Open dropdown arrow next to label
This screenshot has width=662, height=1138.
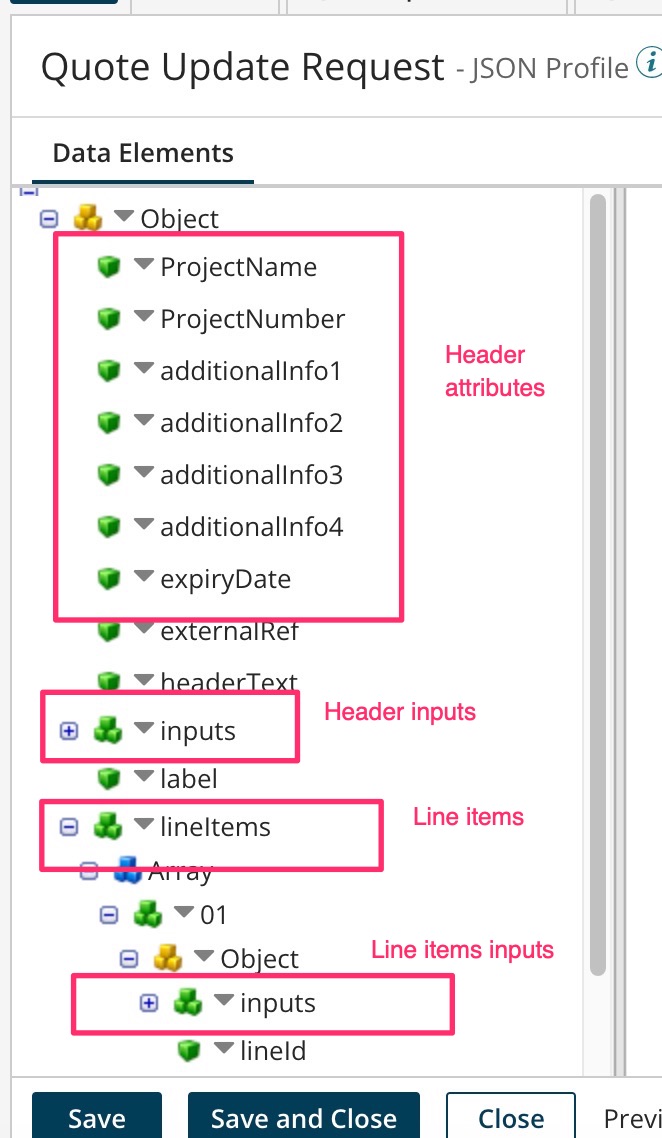click(144, 776)
